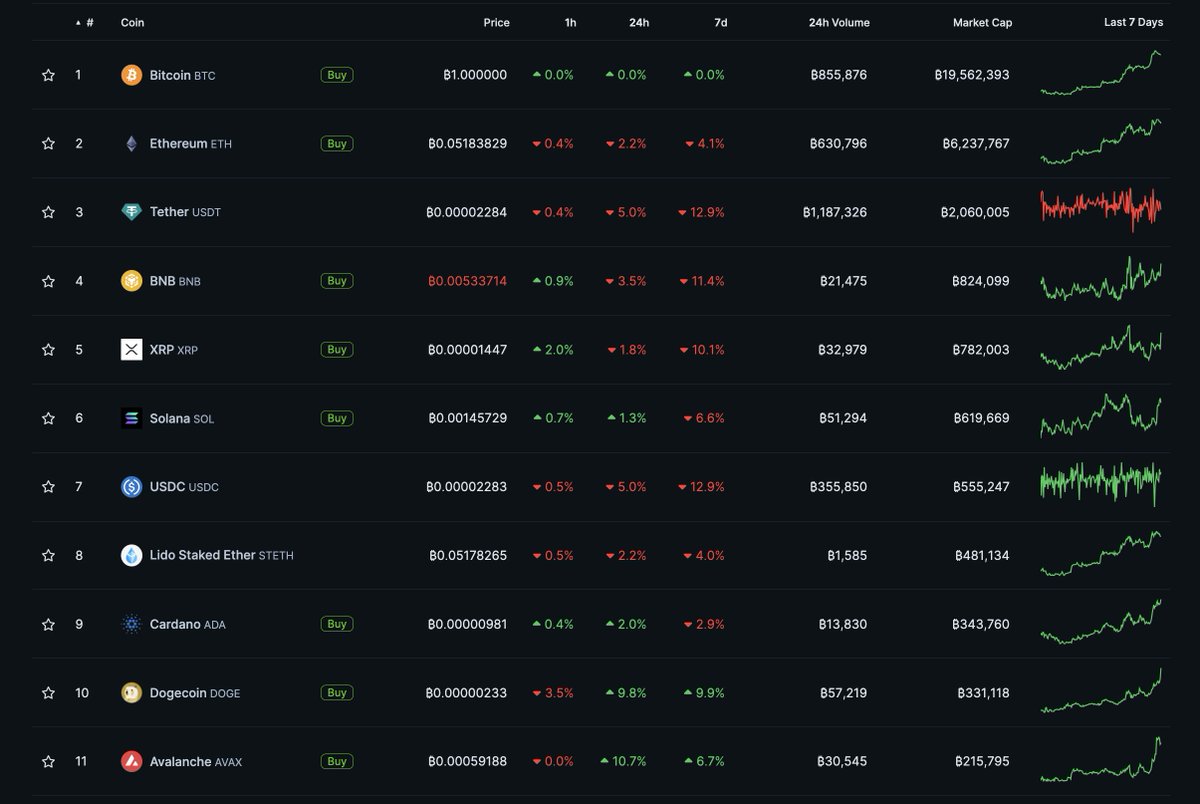The image size is (1200, 804).
Task: Click Buy next to Solana
Action: click(337, 418)
